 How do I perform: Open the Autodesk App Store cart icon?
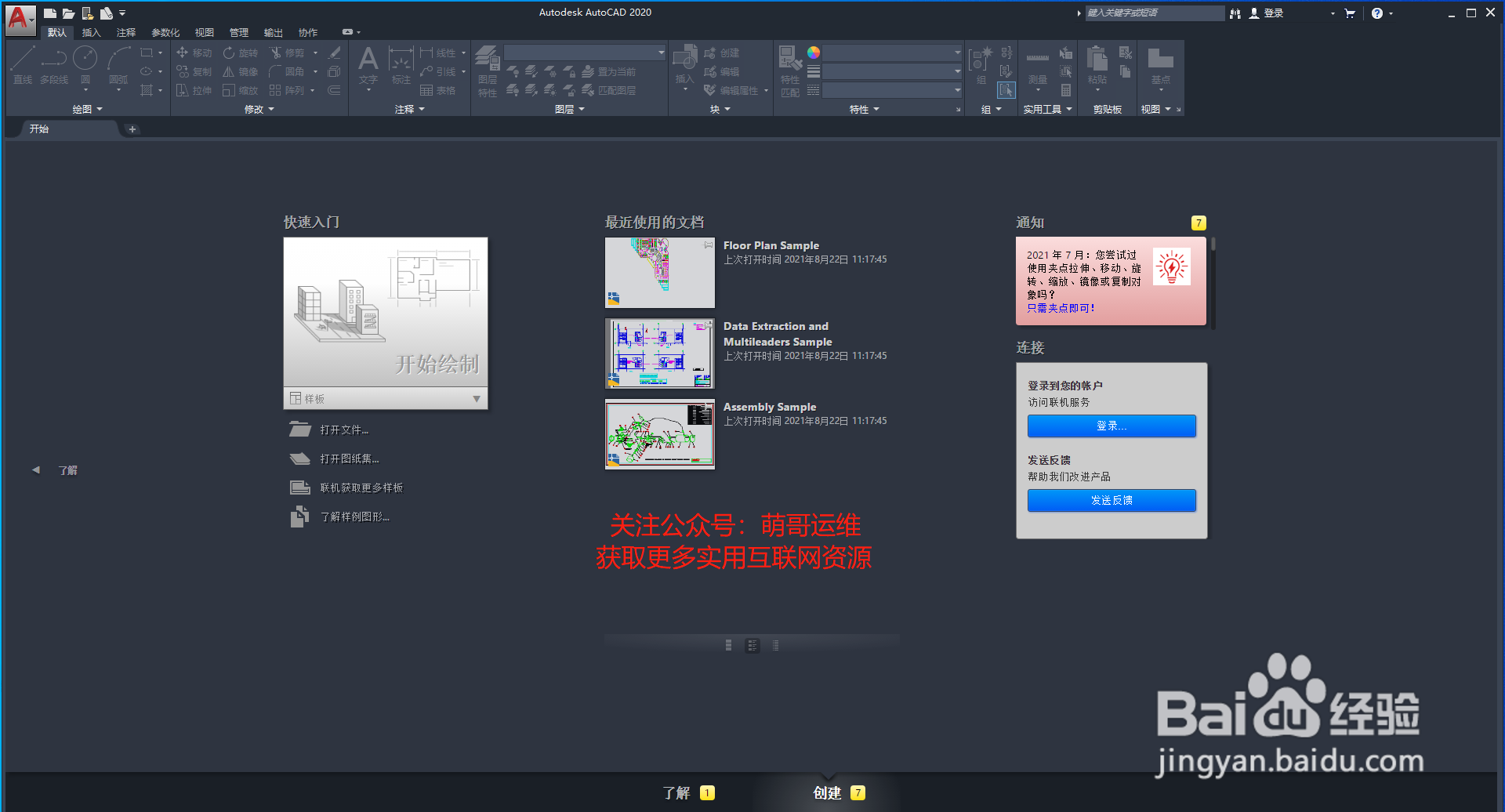coord(1350,13)
